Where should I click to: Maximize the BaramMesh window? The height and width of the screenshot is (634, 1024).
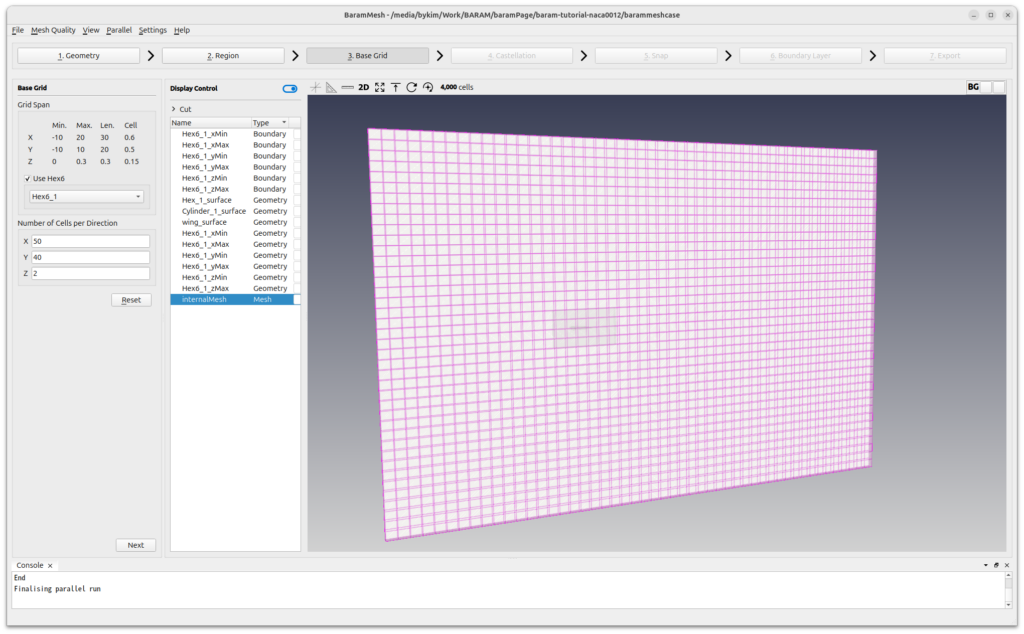[991, 15]
